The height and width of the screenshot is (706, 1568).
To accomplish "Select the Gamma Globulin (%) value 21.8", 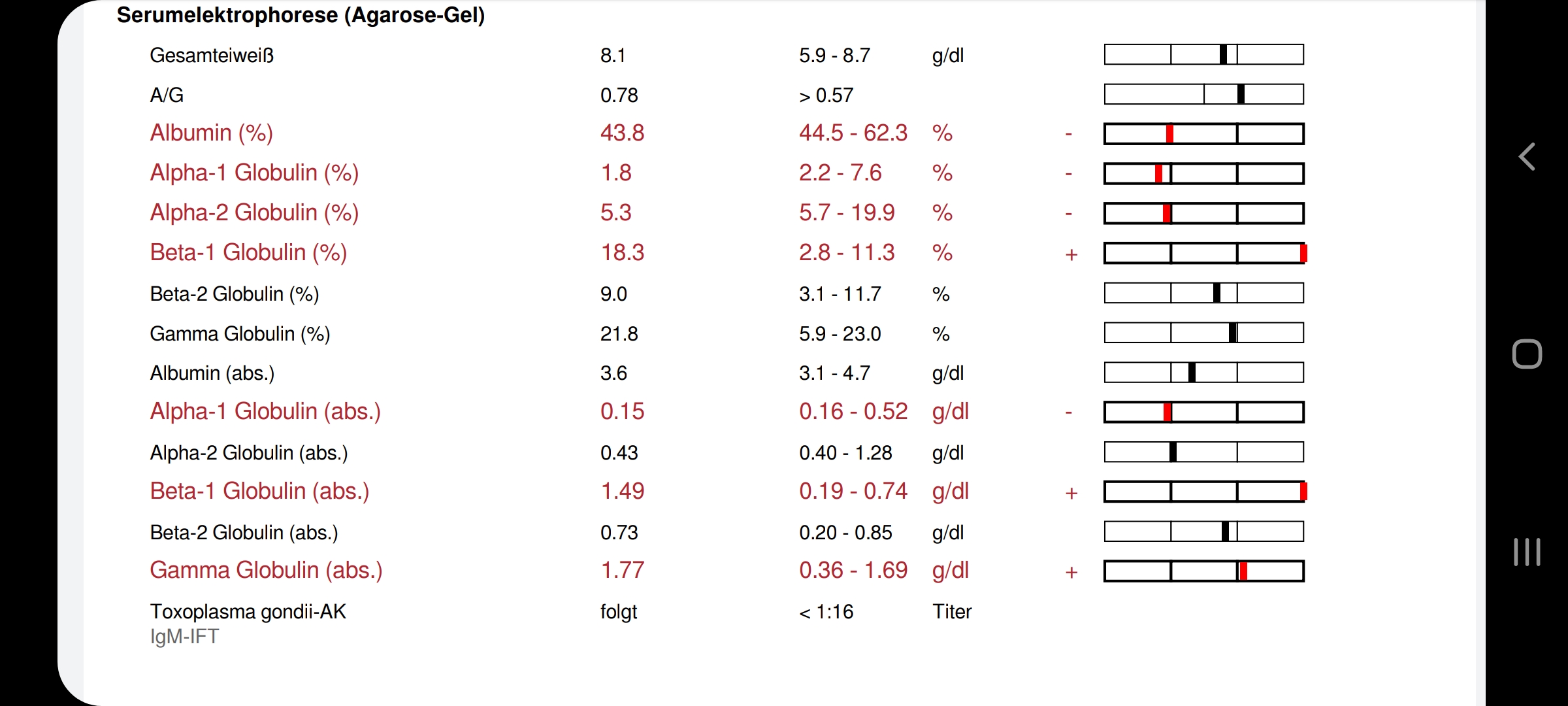I will 619,334.
